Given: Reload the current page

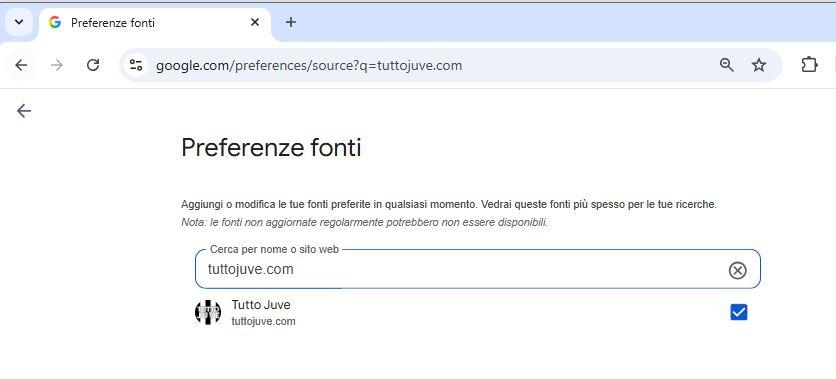Looking at the screenshot, I should [93, 65].
